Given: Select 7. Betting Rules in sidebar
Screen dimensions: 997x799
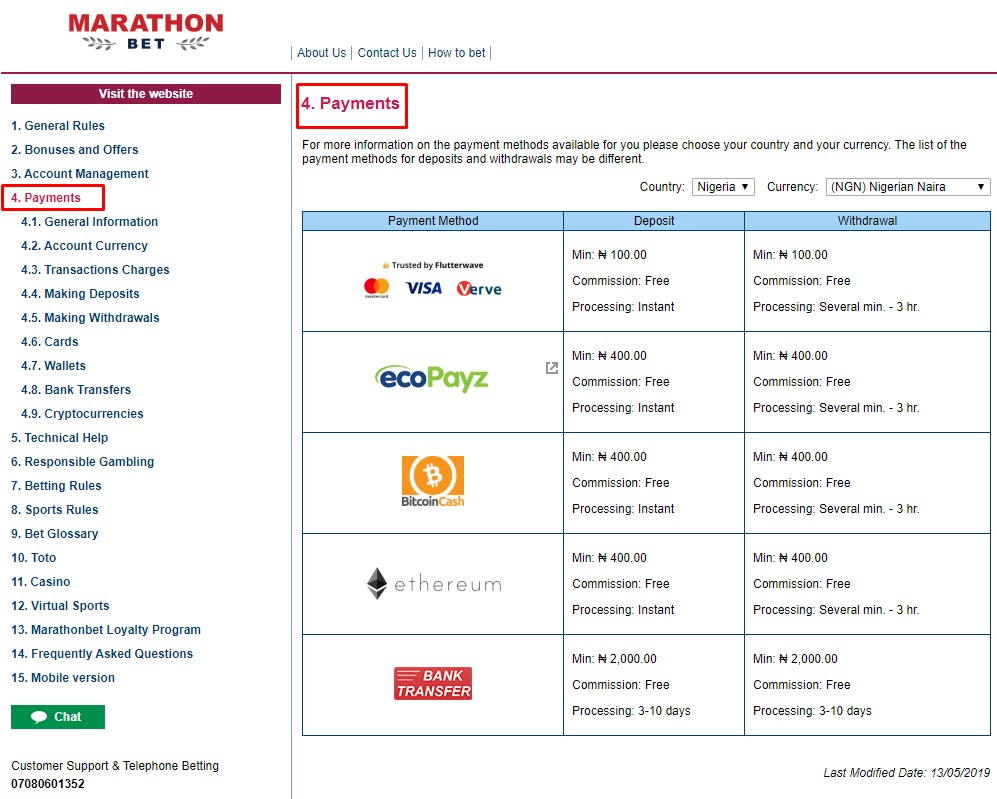Looking at the screenshot, I should pos(56,486).
